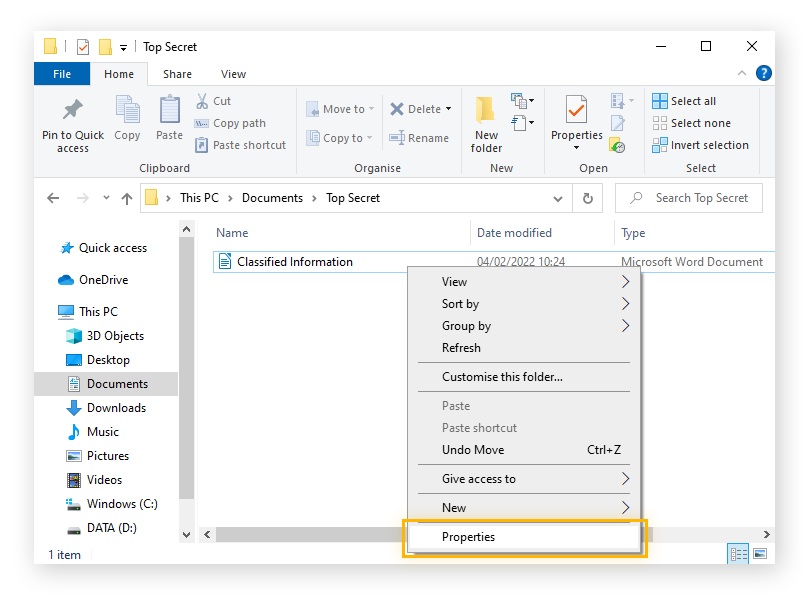Click Select all in ribbon
Image resolution: width=809 pixels, height=597 pixels.
tap(684, 101)
